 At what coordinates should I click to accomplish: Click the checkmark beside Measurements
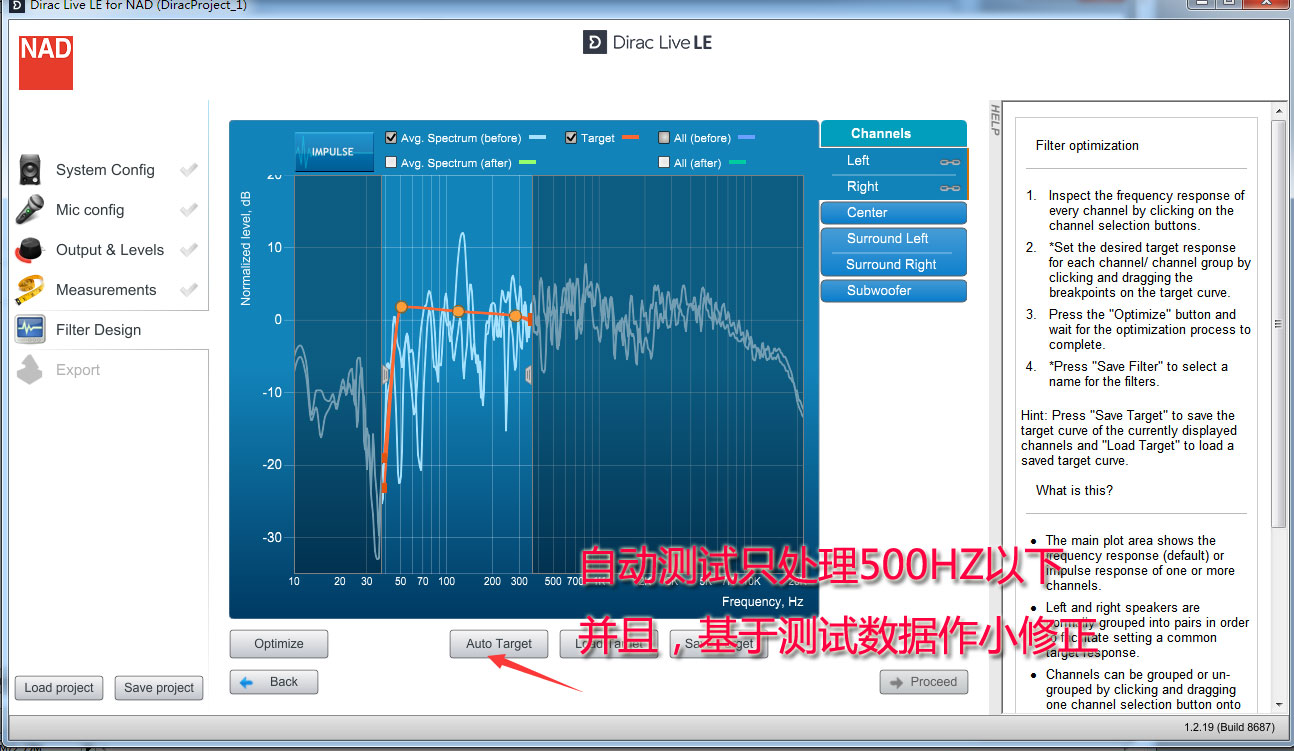point(188,290)
